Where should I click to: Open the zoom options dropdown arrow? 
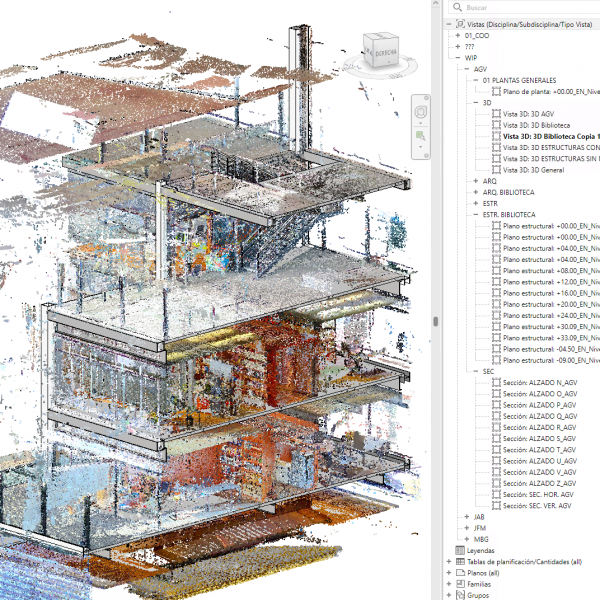tap(421, 149)
